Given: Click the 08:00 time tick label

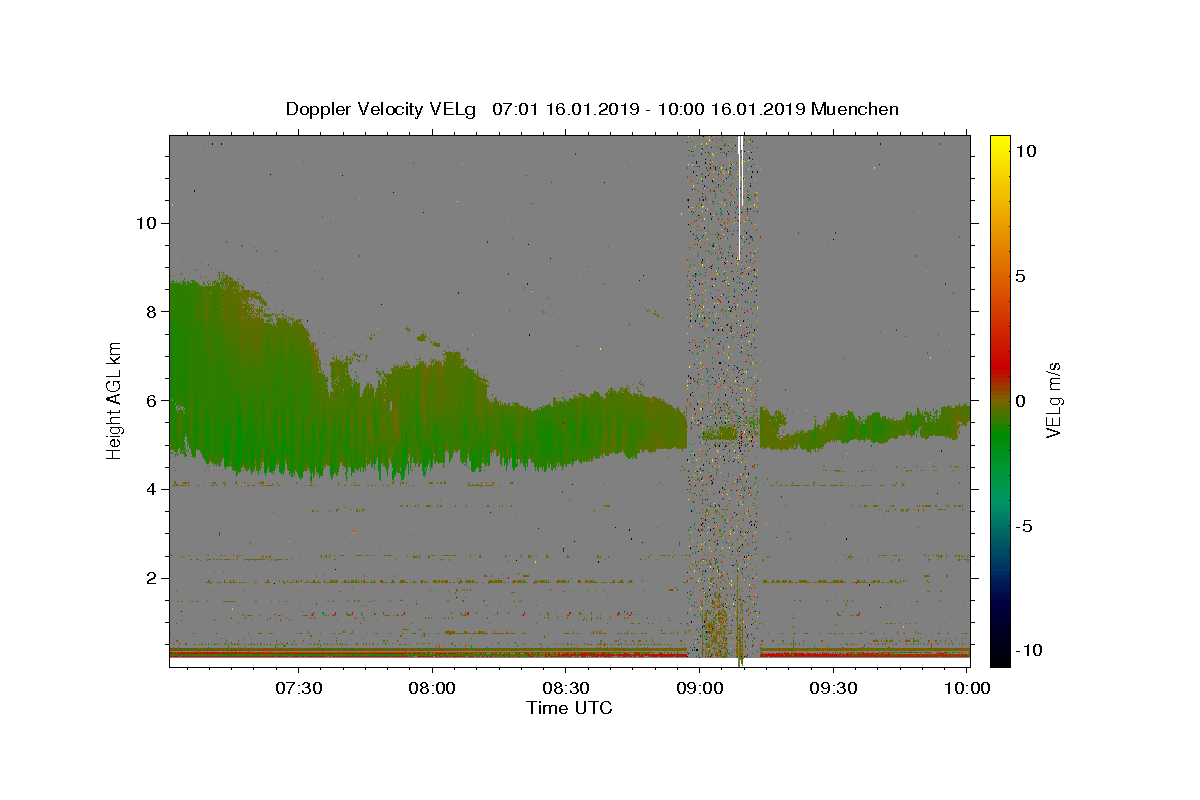Looking at the screenshot, I should click(x=433, y=688).
